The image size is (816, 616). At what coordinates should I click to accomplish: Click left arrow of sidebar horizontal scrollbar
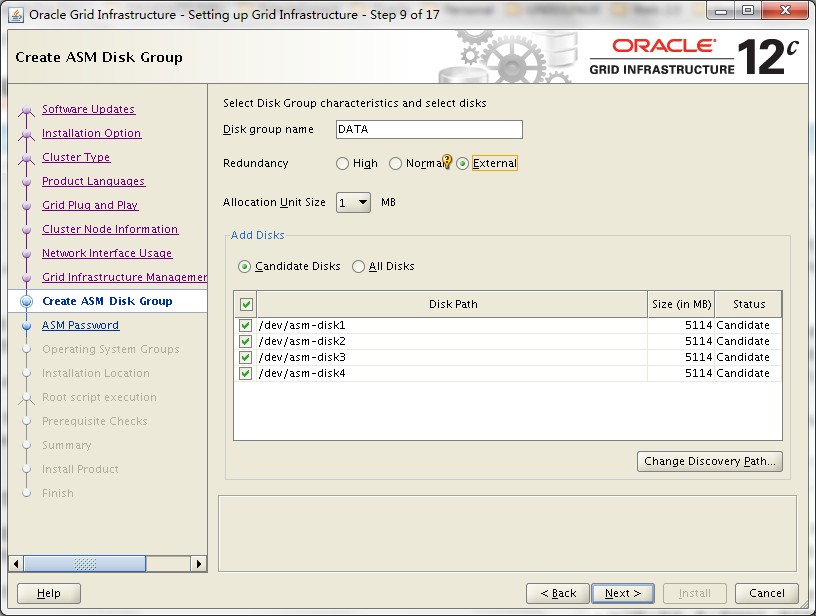[16, 563]
